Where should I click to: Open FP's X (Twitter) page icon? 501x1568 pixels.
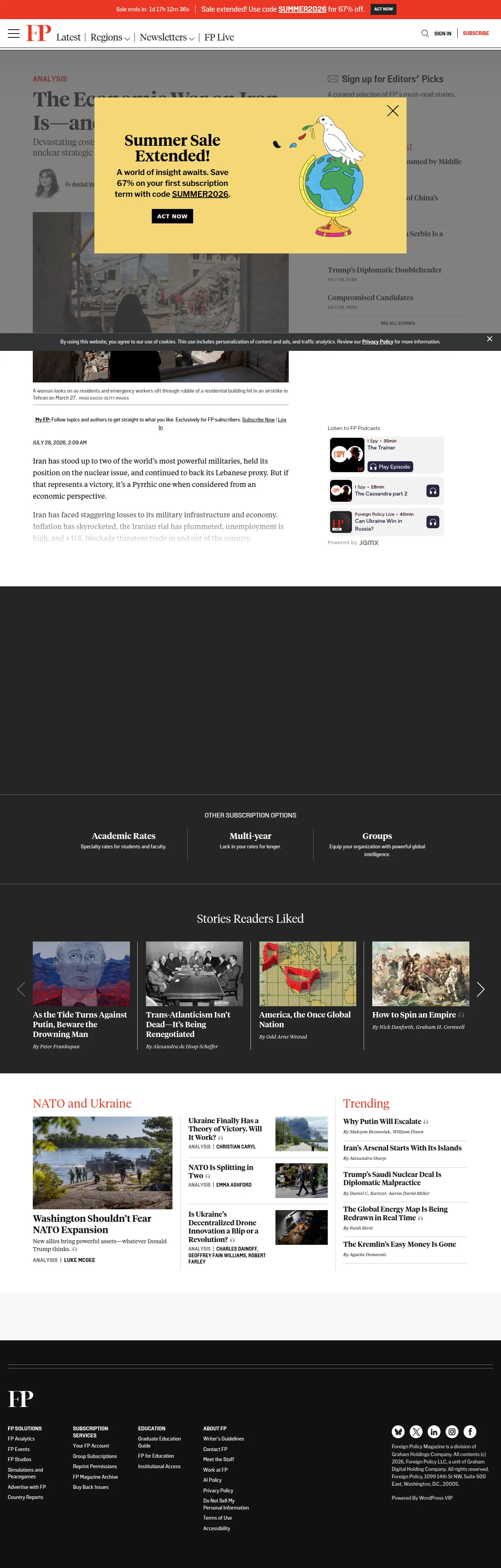[416, 1432]
